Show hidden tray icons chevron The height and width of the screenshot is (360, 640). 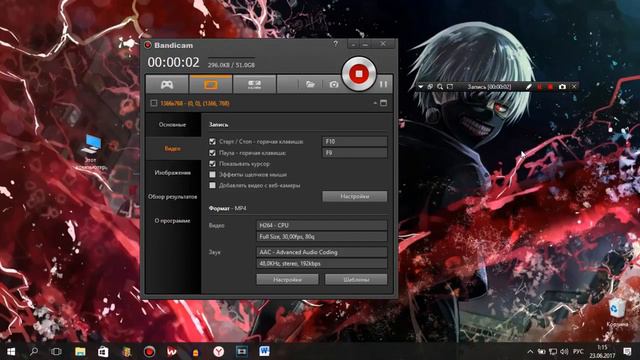(530, 351)
